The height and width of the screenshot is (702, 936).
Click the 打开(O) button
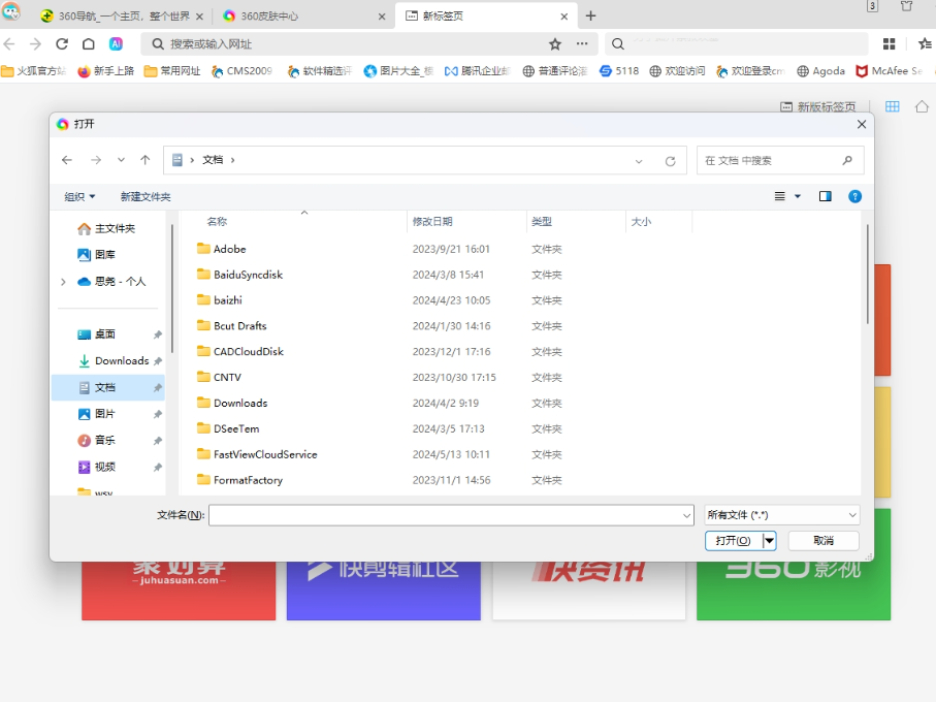(x=733, y=541)
